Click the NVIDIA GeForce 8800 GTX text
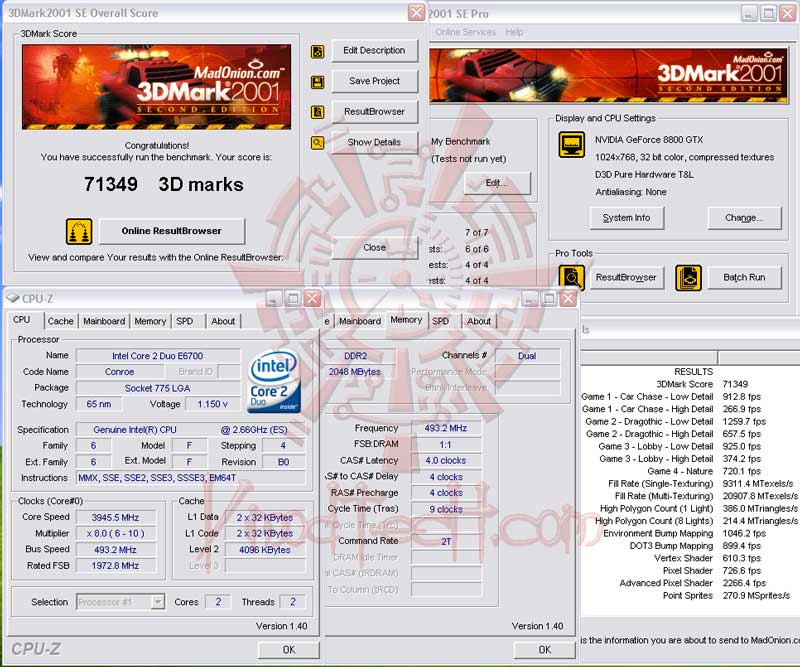Viewport: 800px width, 667px height. pyautogui.click(x=648, y=140)
